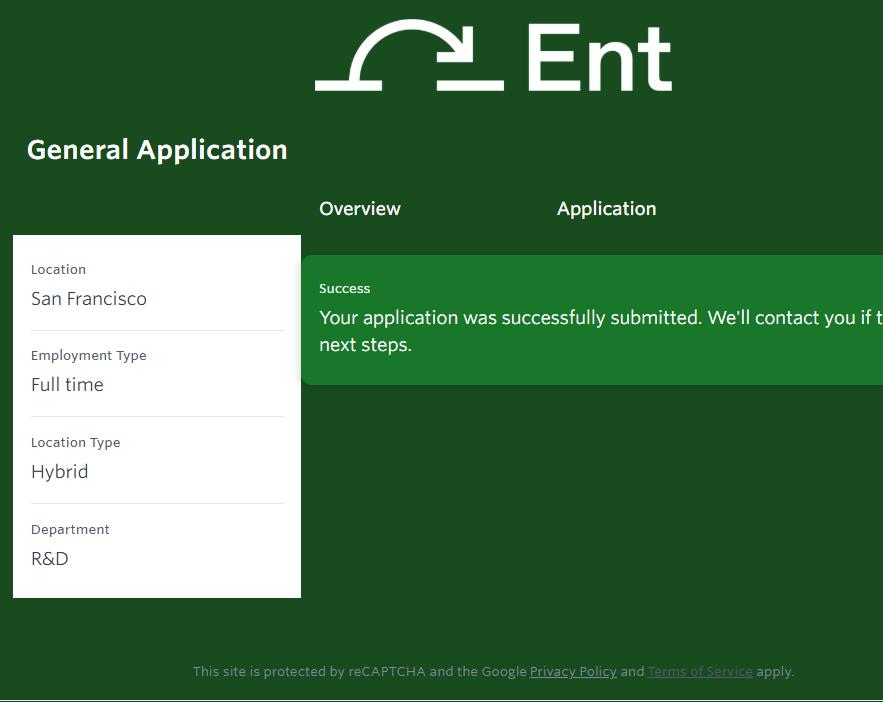Click the Department field label
This screenshot has width=883, height=702.
coord(70,530)
